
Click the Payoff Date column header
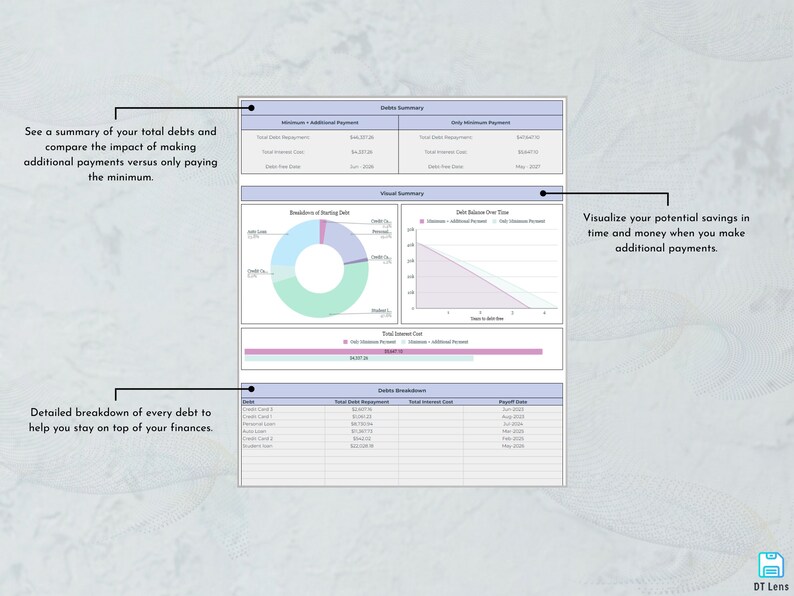(513, 402)
